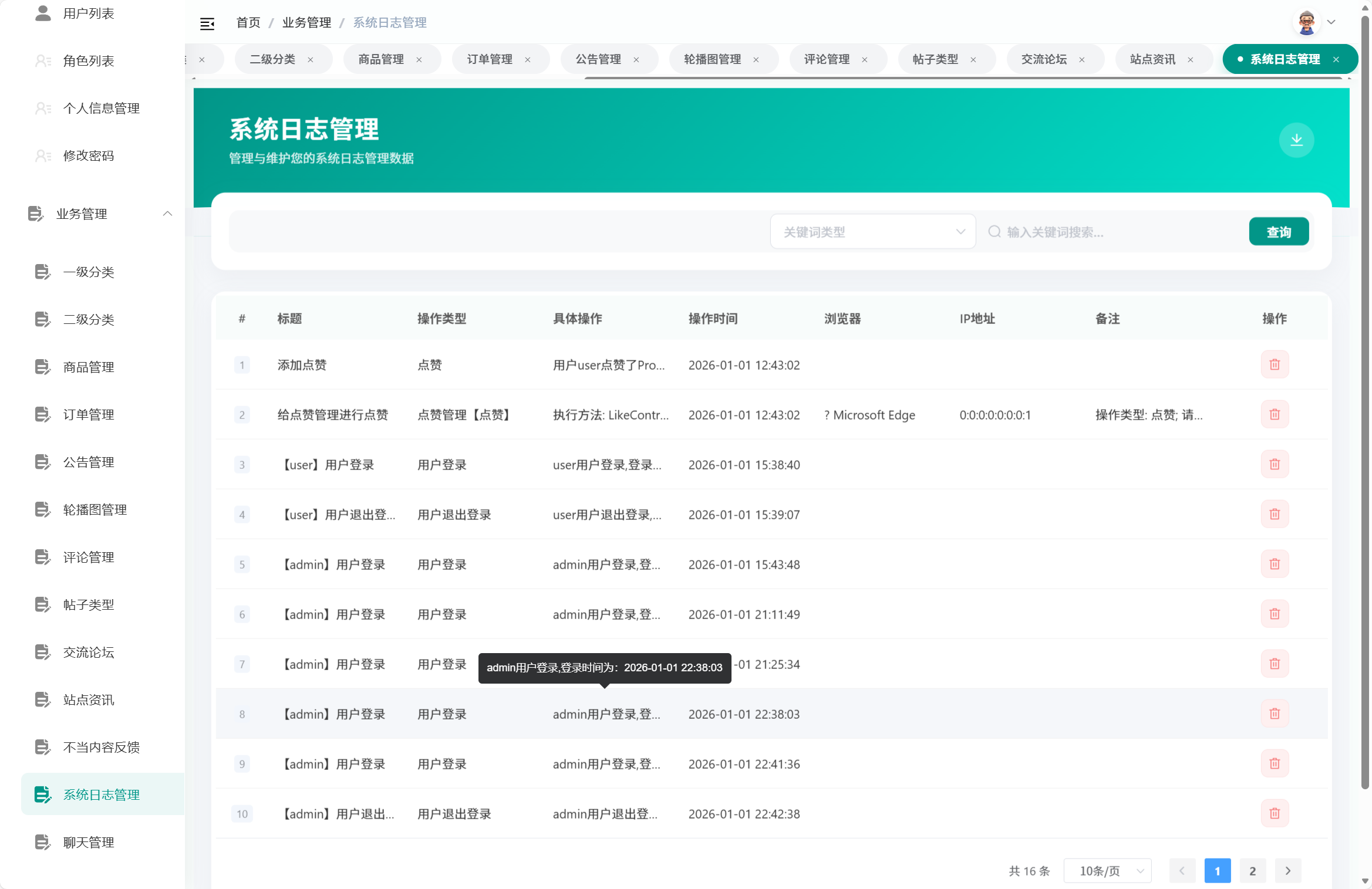
Task: Click the 首页 breadcrumb link
Action: coord(247,22)
